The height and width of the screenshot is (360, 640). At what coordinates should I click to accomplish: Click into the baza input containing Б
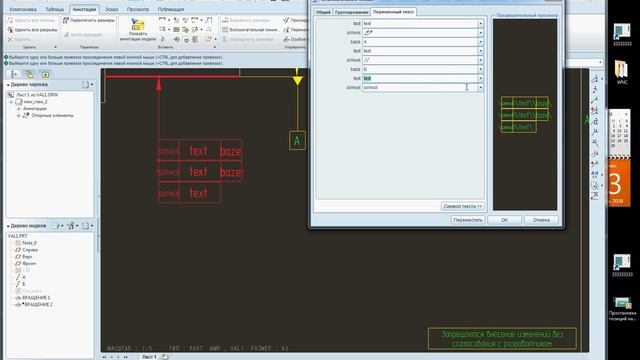[420, 69]
